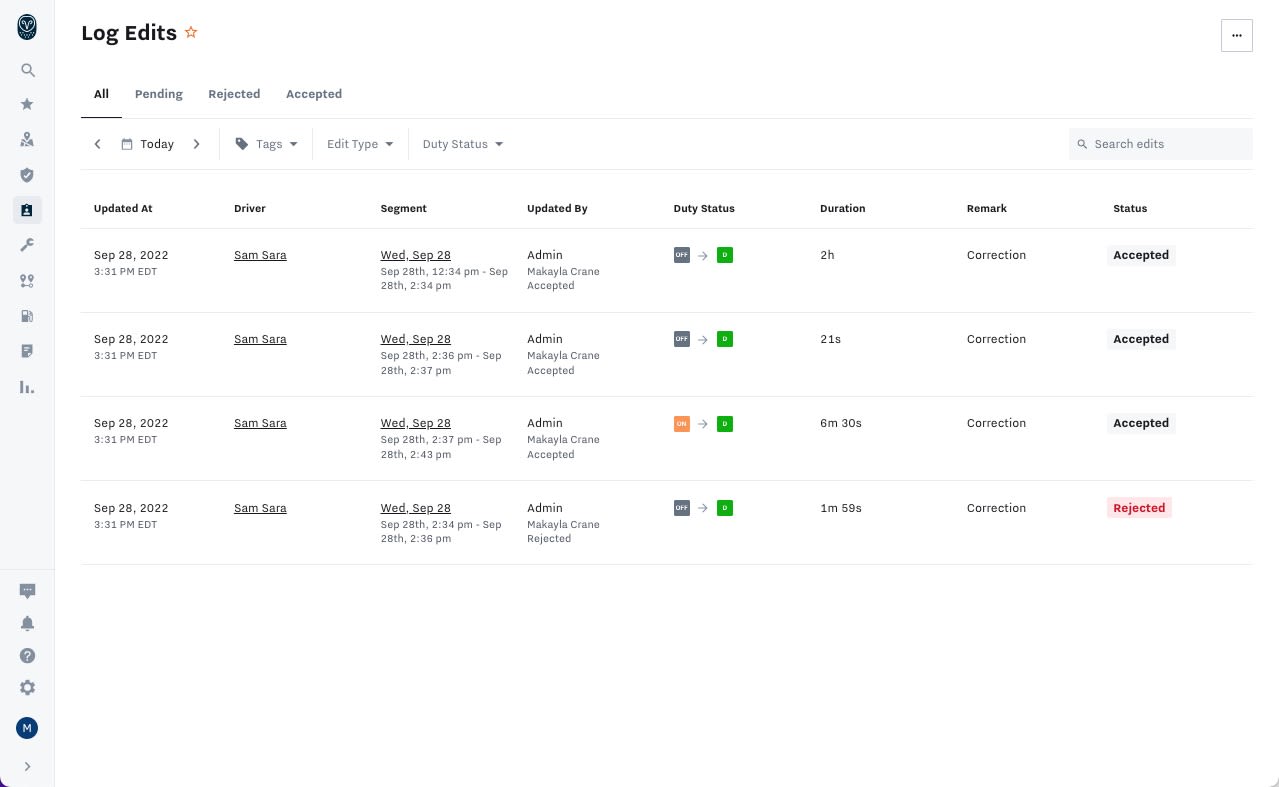1279x787 pixels.
Task: Click the search icon in sidebar
Action: pyautogui.click(x=27, y=70)
